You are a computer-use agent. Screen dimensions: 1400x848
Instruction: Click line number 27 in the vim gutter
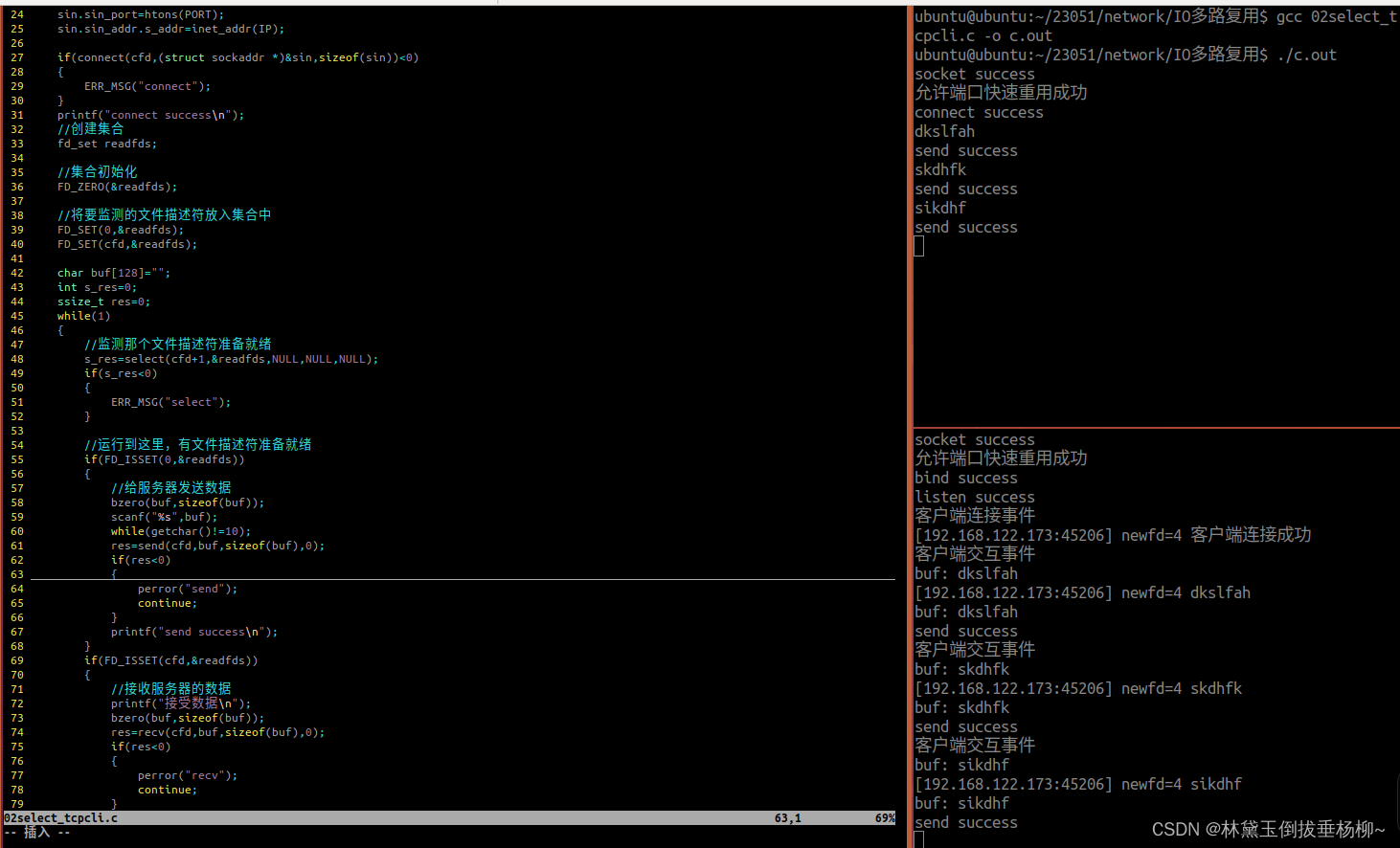17,57
